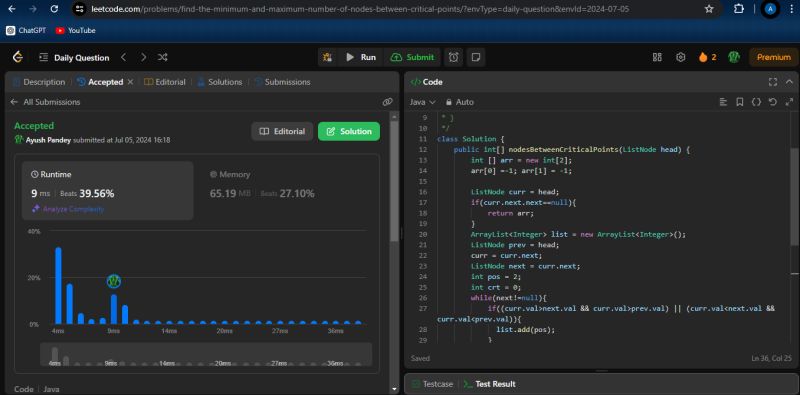Copy submission link icon

tap(387, 102)
